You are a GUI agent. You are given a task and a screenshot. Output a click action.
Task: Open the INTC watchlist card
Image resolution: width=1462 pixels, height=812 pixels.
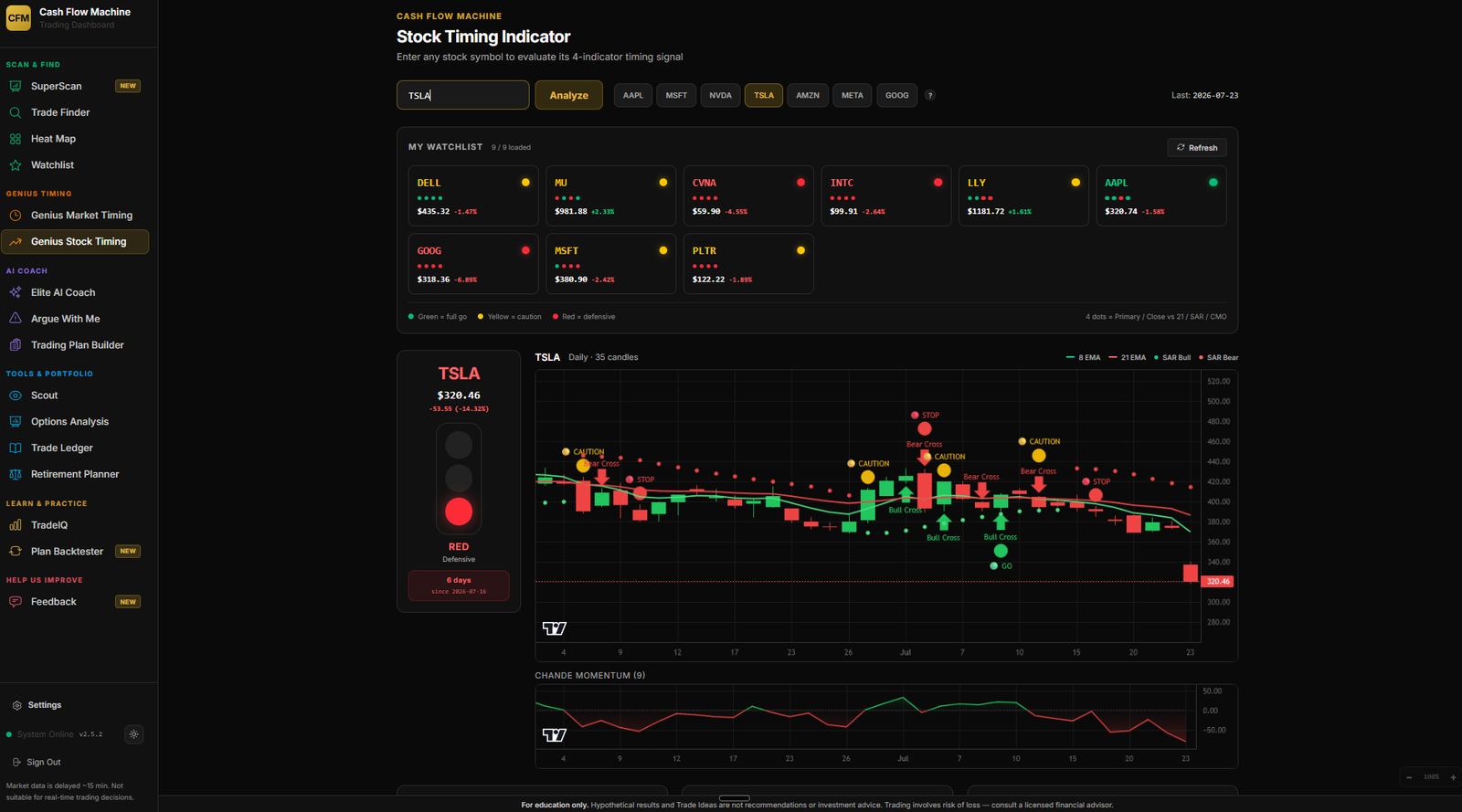(x=886, y=195)
